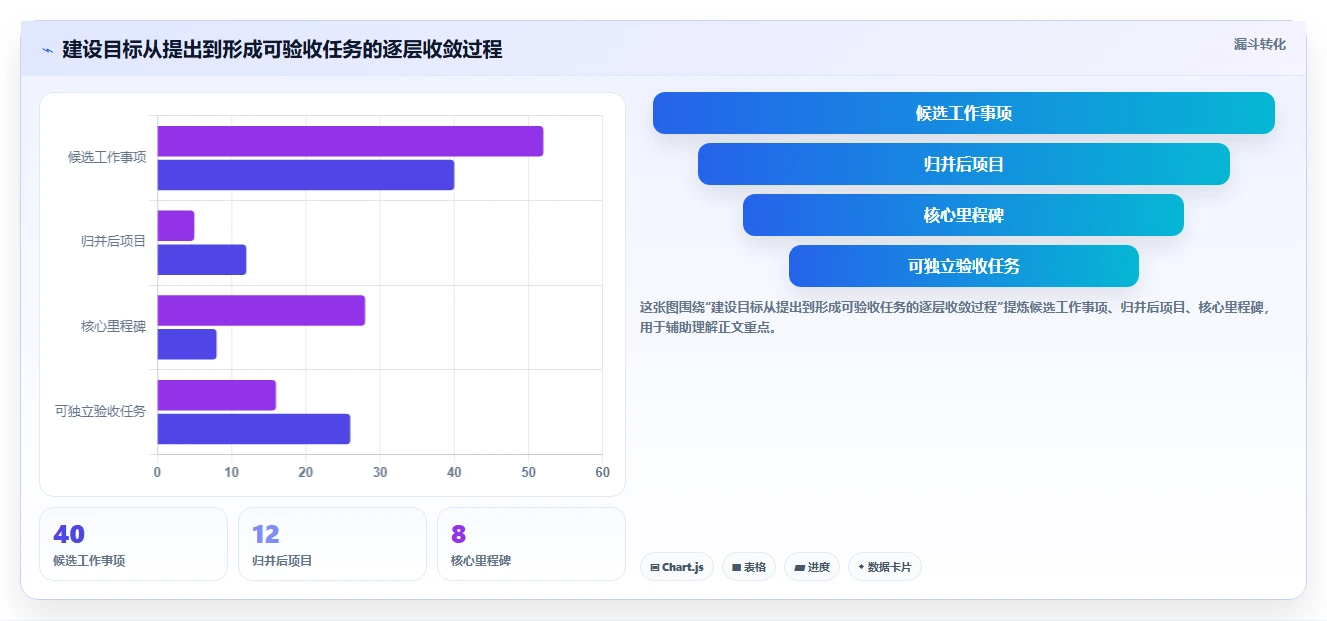Click the x-axis tick label 30
The image size is (1327, 621).
tap(380, 472)
